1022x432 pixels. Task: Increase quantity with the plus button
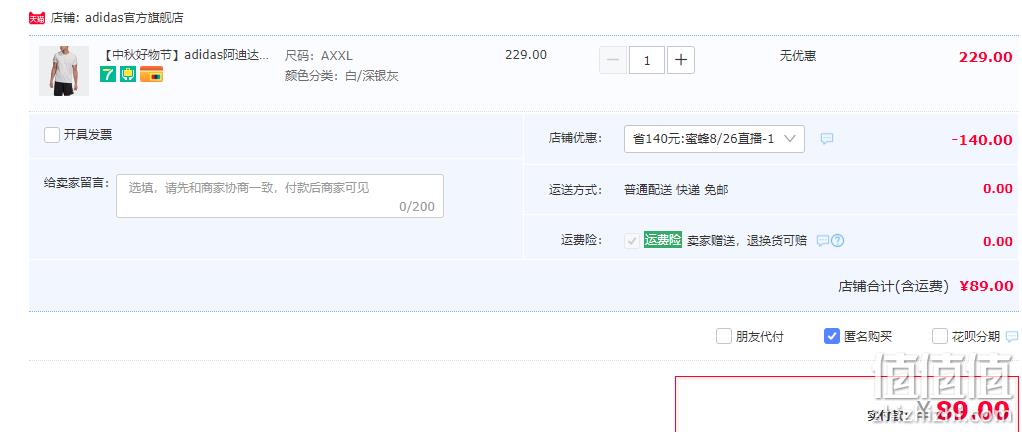coord(681,60)
